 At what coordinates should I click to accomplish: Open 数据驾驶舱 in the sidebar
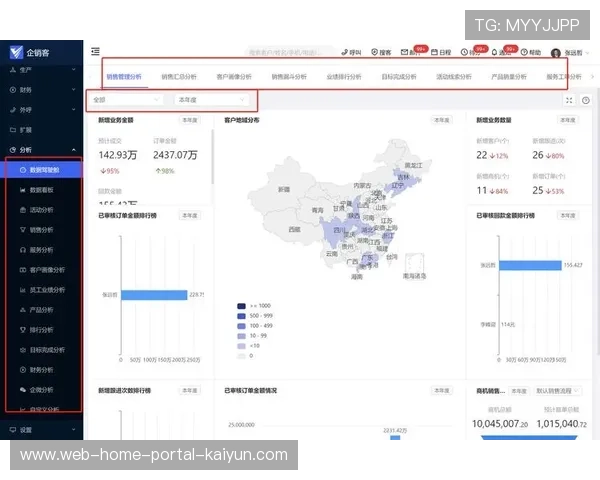click(45, 170)
